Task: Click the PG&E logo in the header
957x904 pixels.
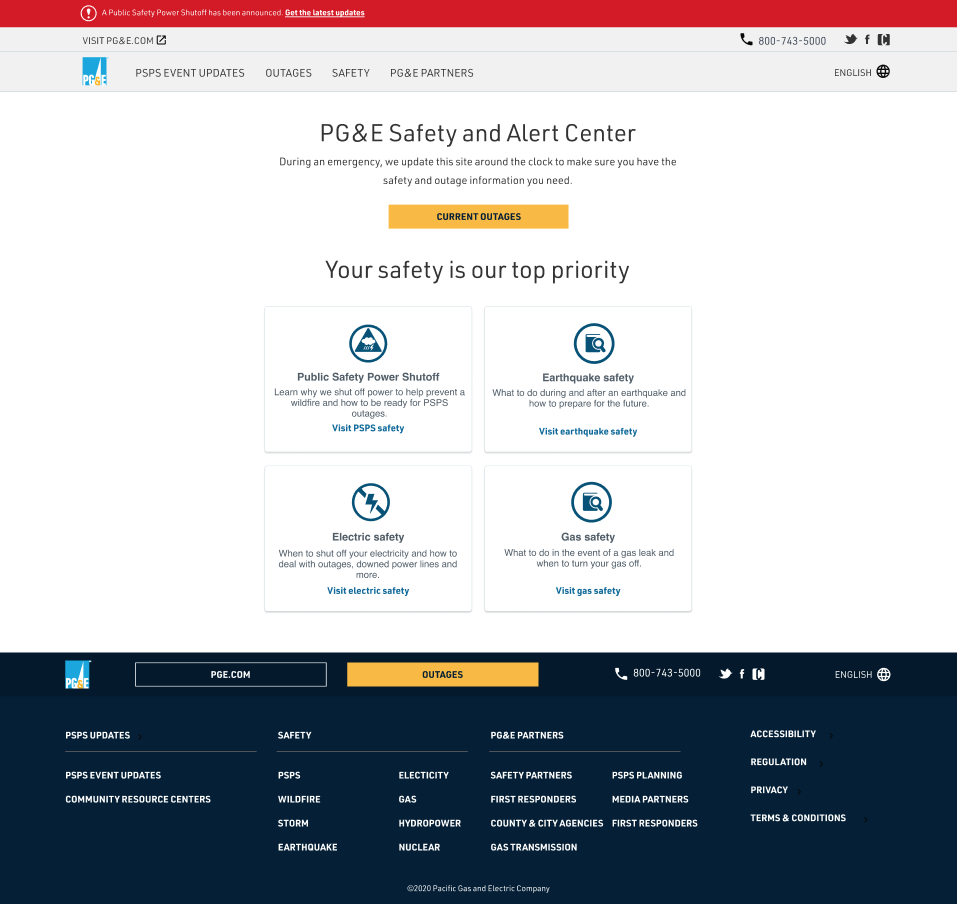Action: click(x=95, y=71)
